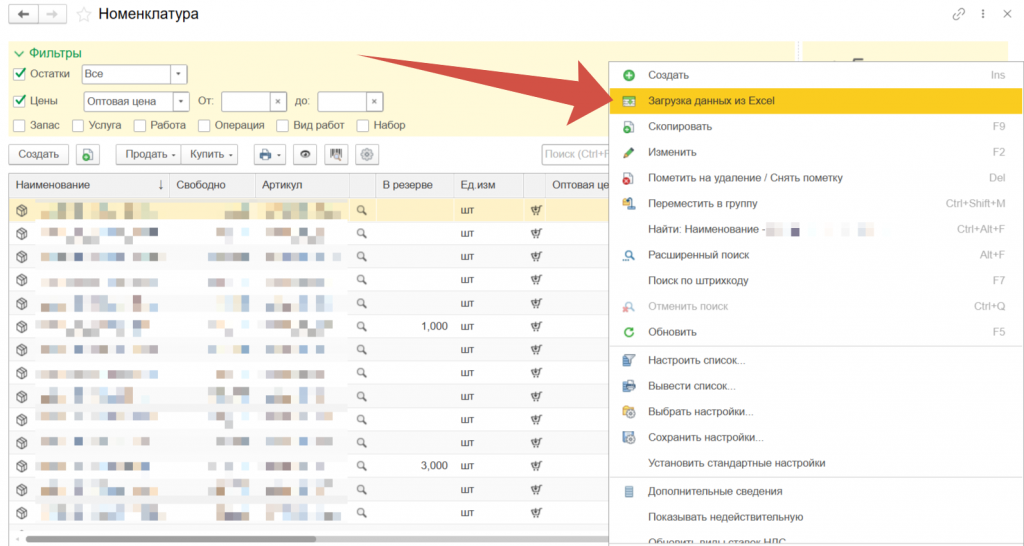Choose Расширенный поиск from context menu
The width and height of the screenshot is (1024, 546).
(x=697, y=255)
